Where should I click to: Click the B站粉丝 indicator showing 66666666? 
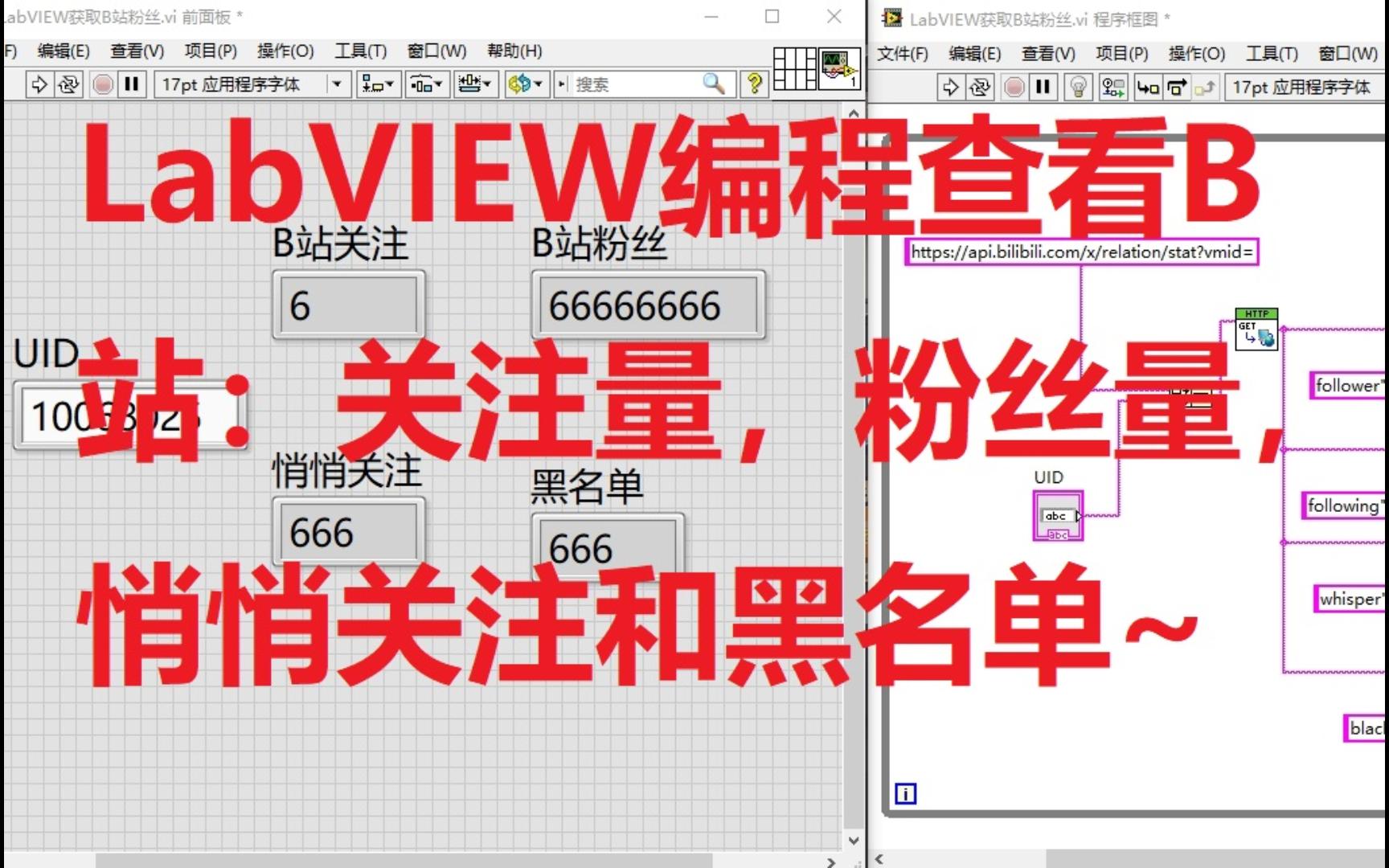coord(648,305)
